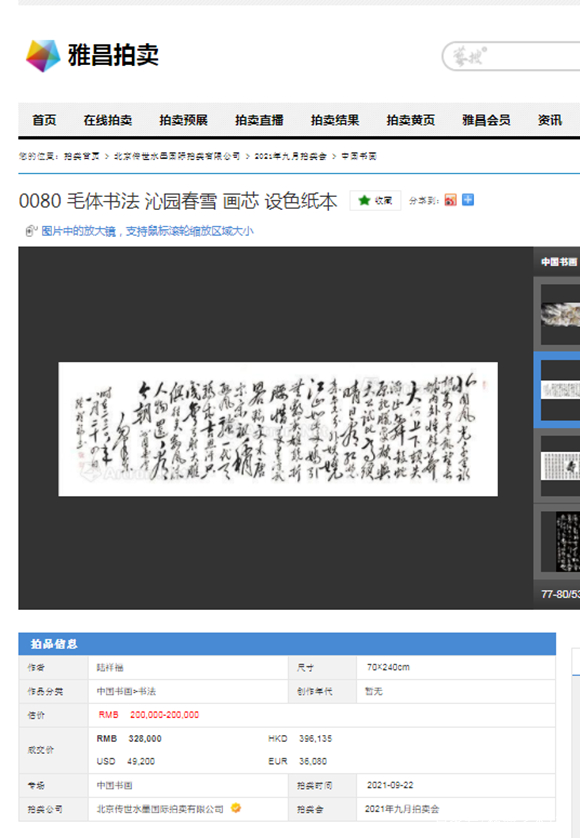Screen dimensions: 580x838
Task: Click the 中国书画 sidebar heading
Action: pyautogui.click(x=559, y=262)
